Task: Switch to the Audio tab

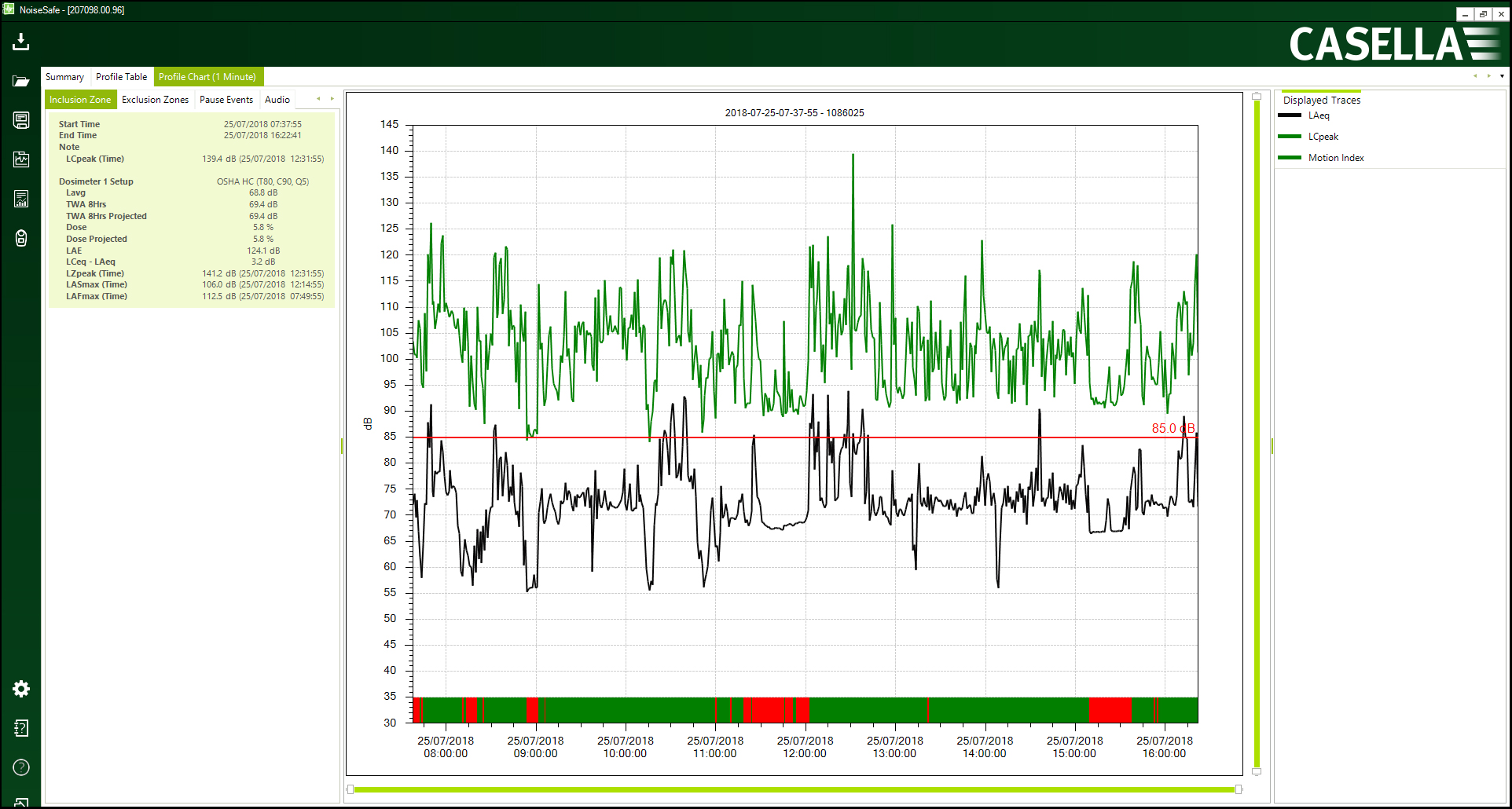Action: (277, 100)
